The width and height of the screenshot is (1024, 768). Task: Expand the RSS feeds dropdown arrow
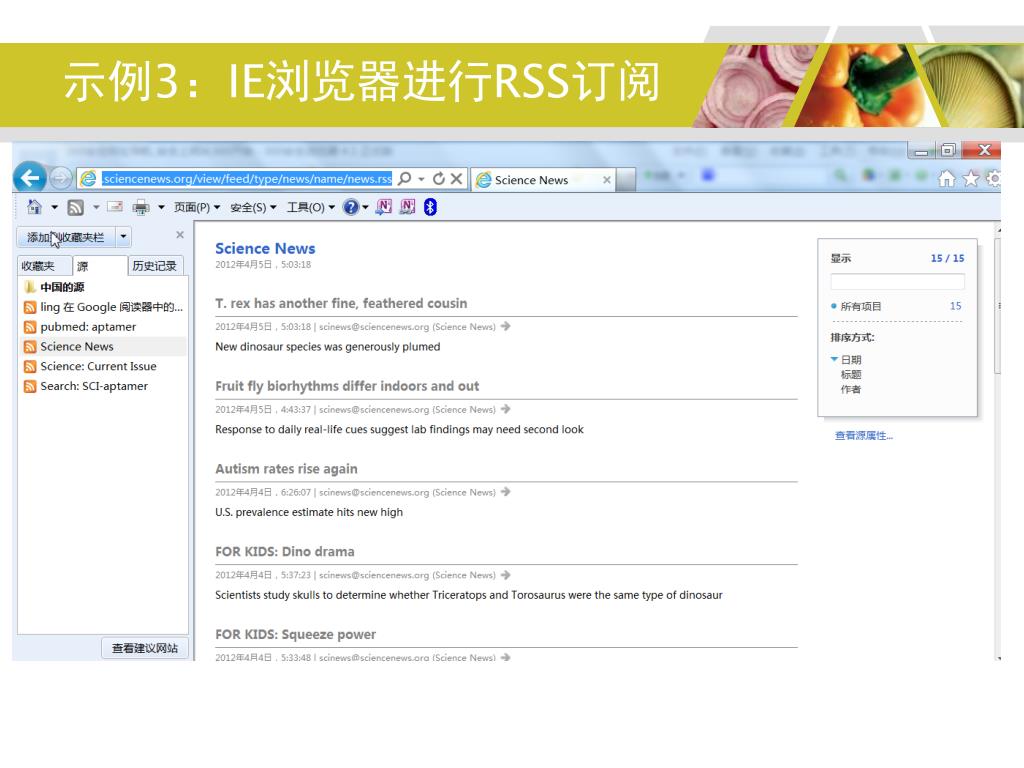tap(96, 208)
